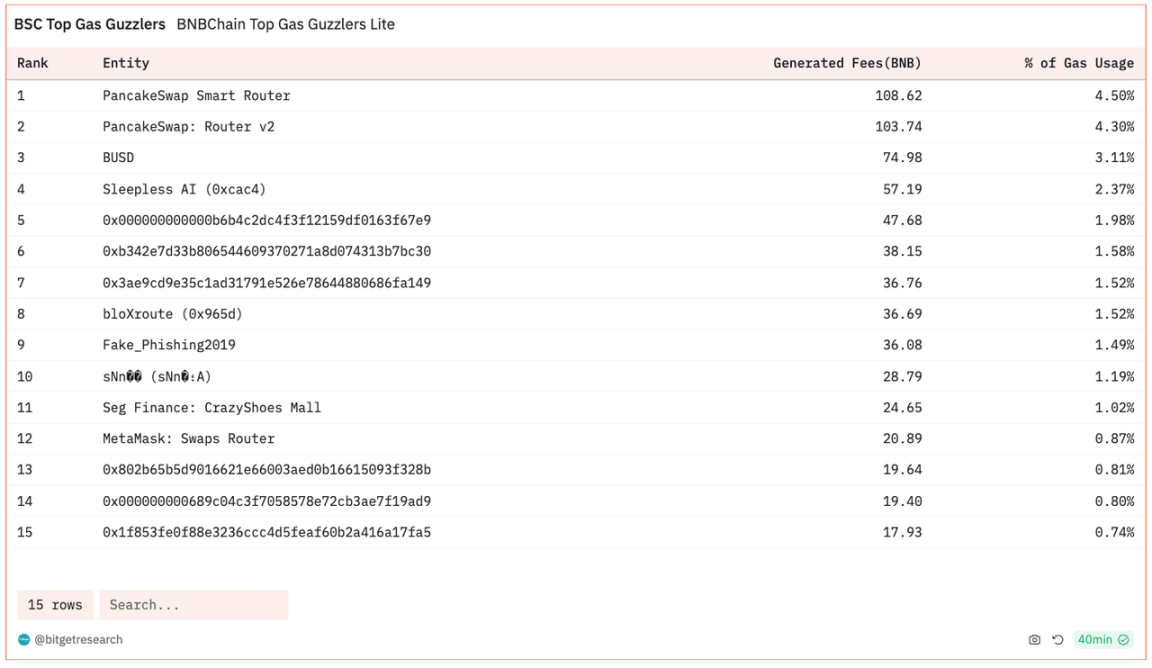Click the camera screenshot icon
Image resolution: width=1152 pixels, height=668 pixels.
(1035, 640)
